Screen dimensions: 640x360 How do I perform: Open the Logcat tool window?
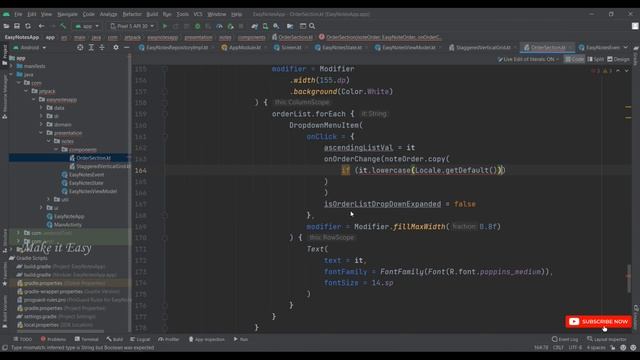[x=140, y=339]
